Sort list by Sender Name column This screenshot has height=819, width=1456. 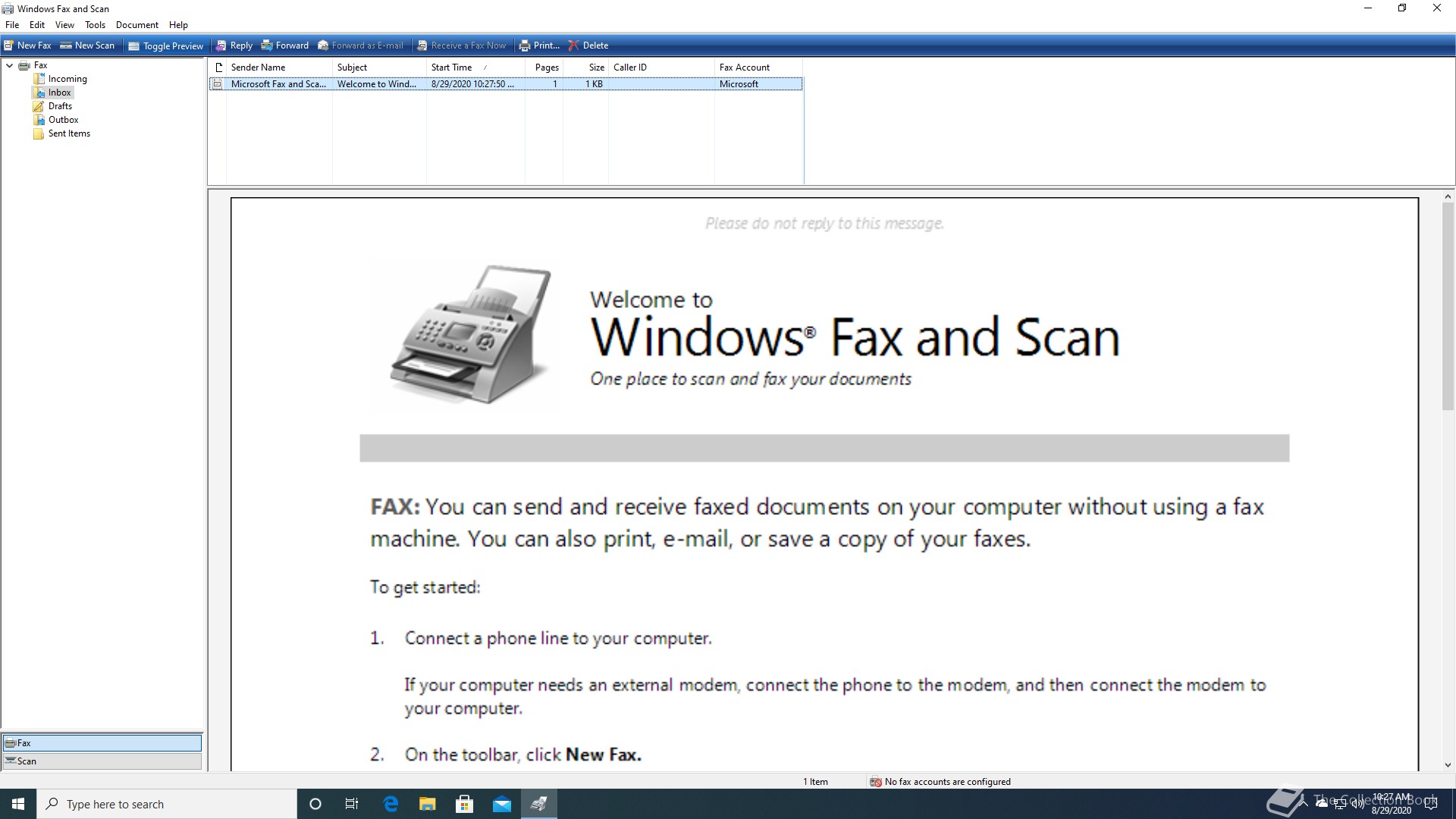click(258, 67)
